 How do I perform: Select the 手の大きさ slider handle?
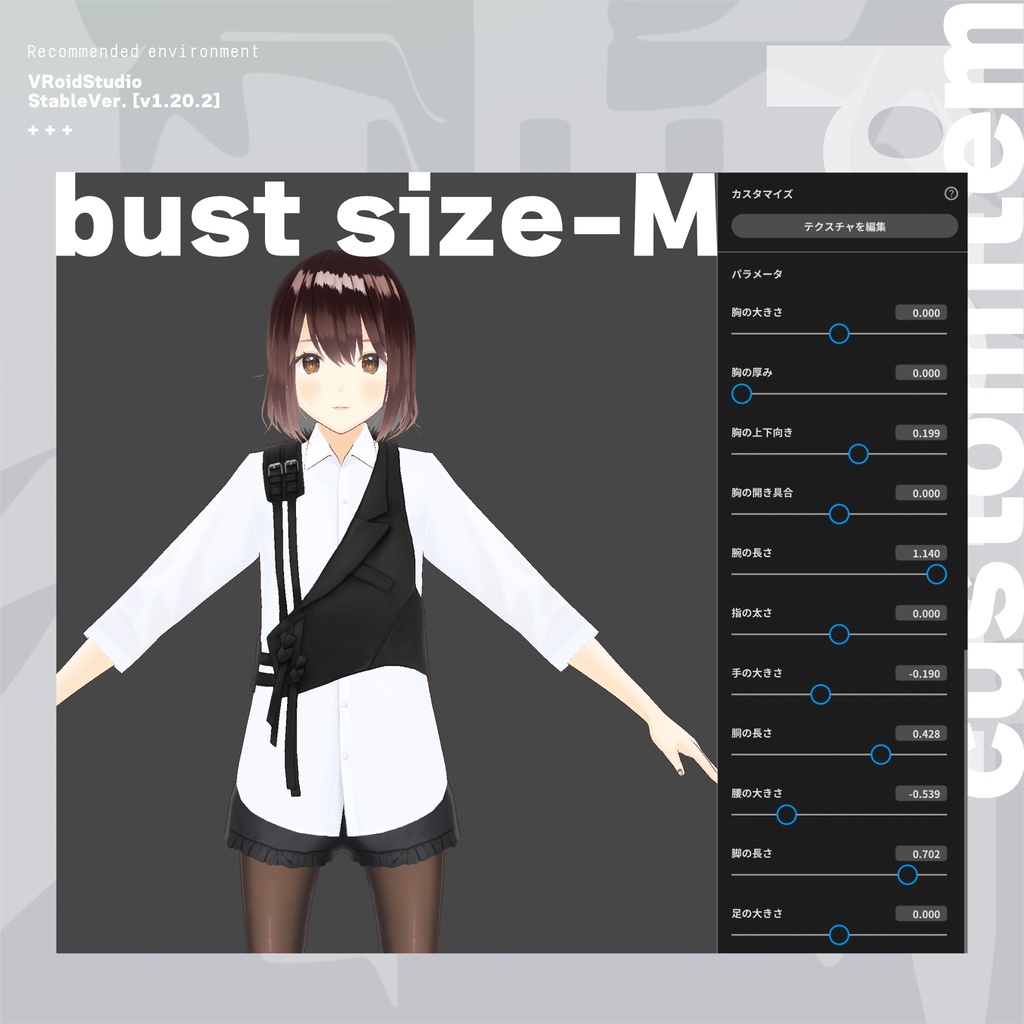822,695
